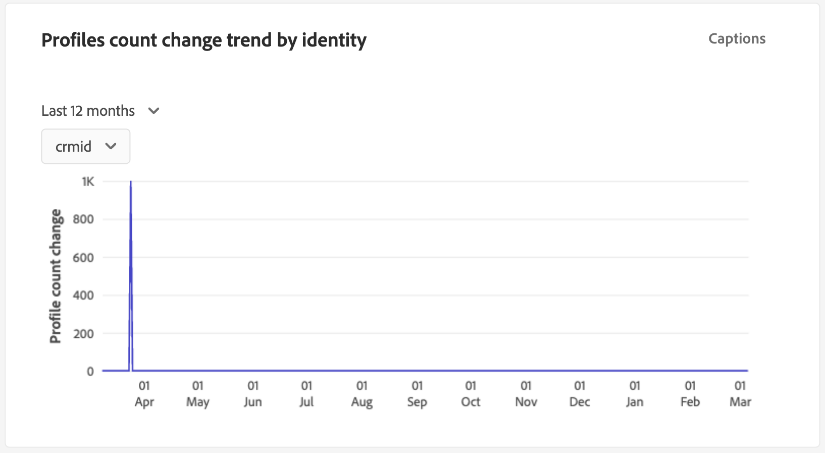
Task: Expand the crmid identity dropdown
Action: pyautogui.click(x=85, y=146)
